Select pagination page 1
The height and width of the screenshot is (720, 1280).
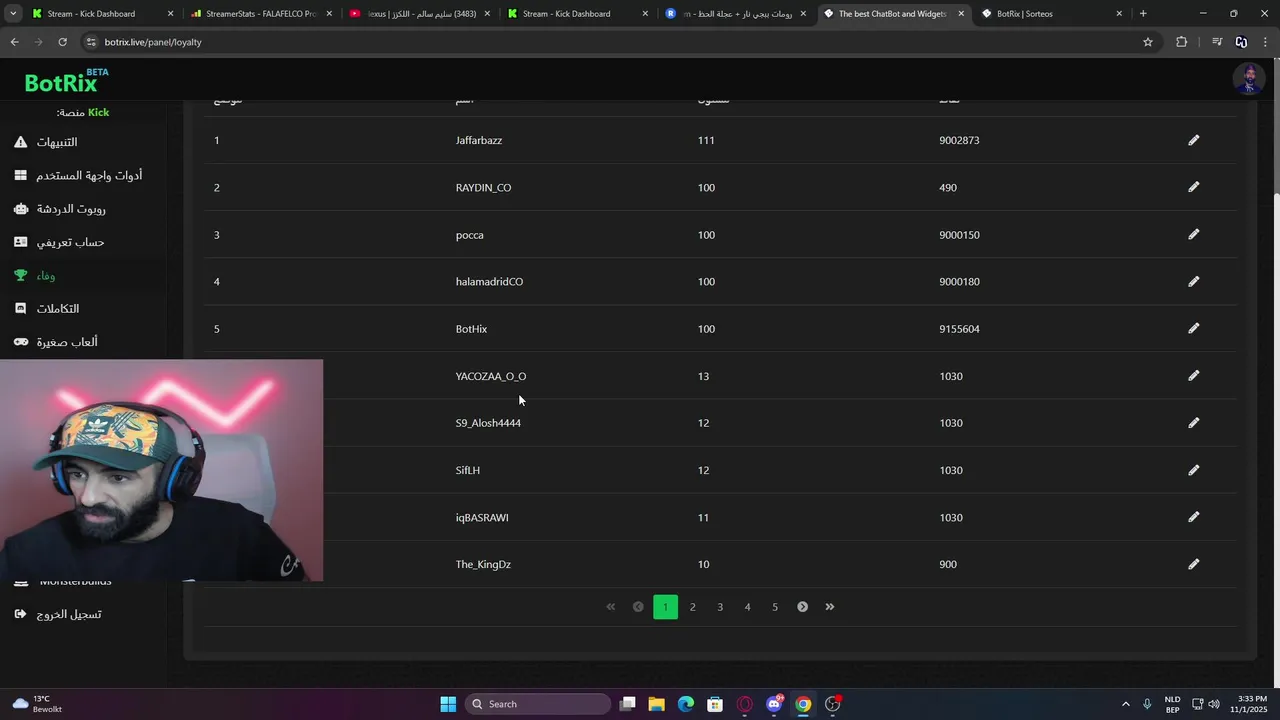point(665,607)
